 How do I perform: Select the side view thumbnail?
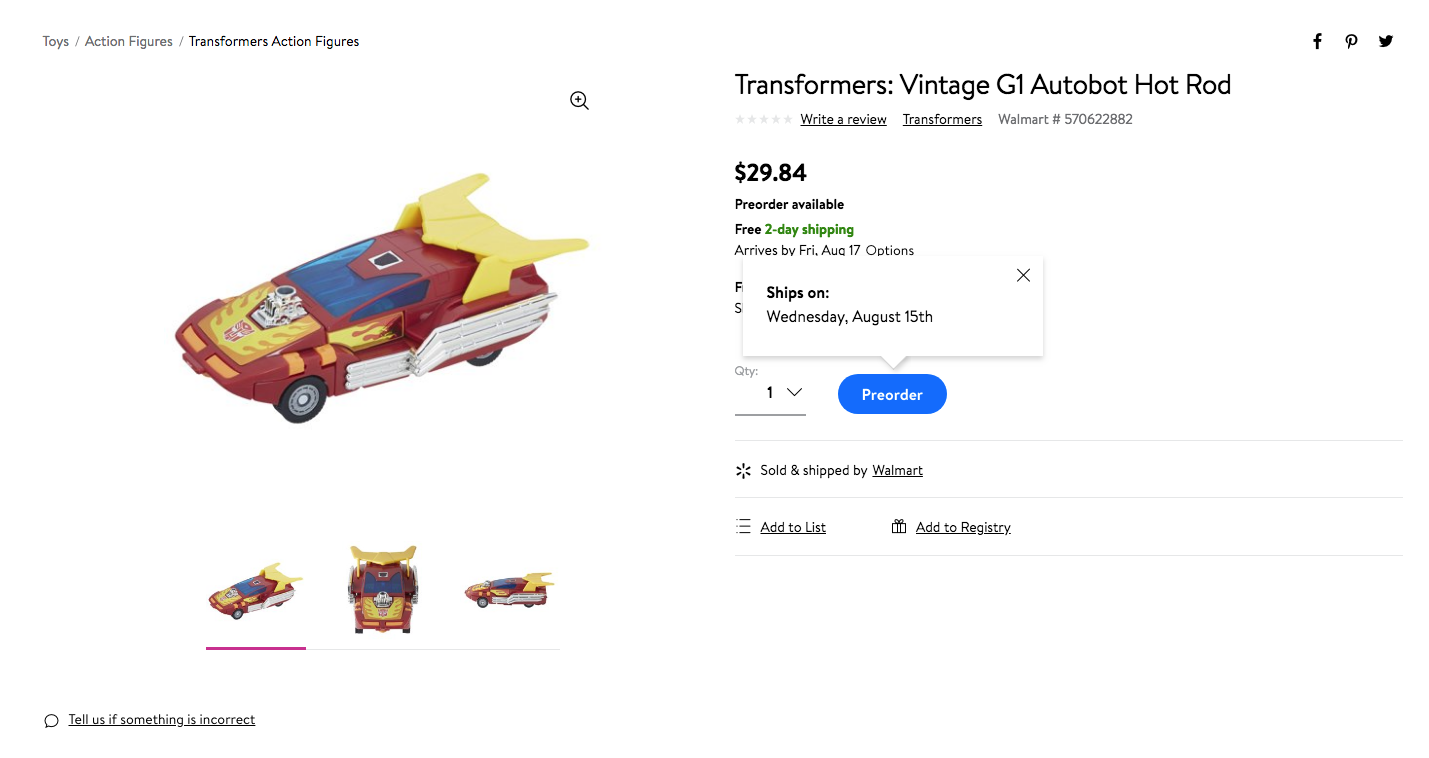[509, 590]
